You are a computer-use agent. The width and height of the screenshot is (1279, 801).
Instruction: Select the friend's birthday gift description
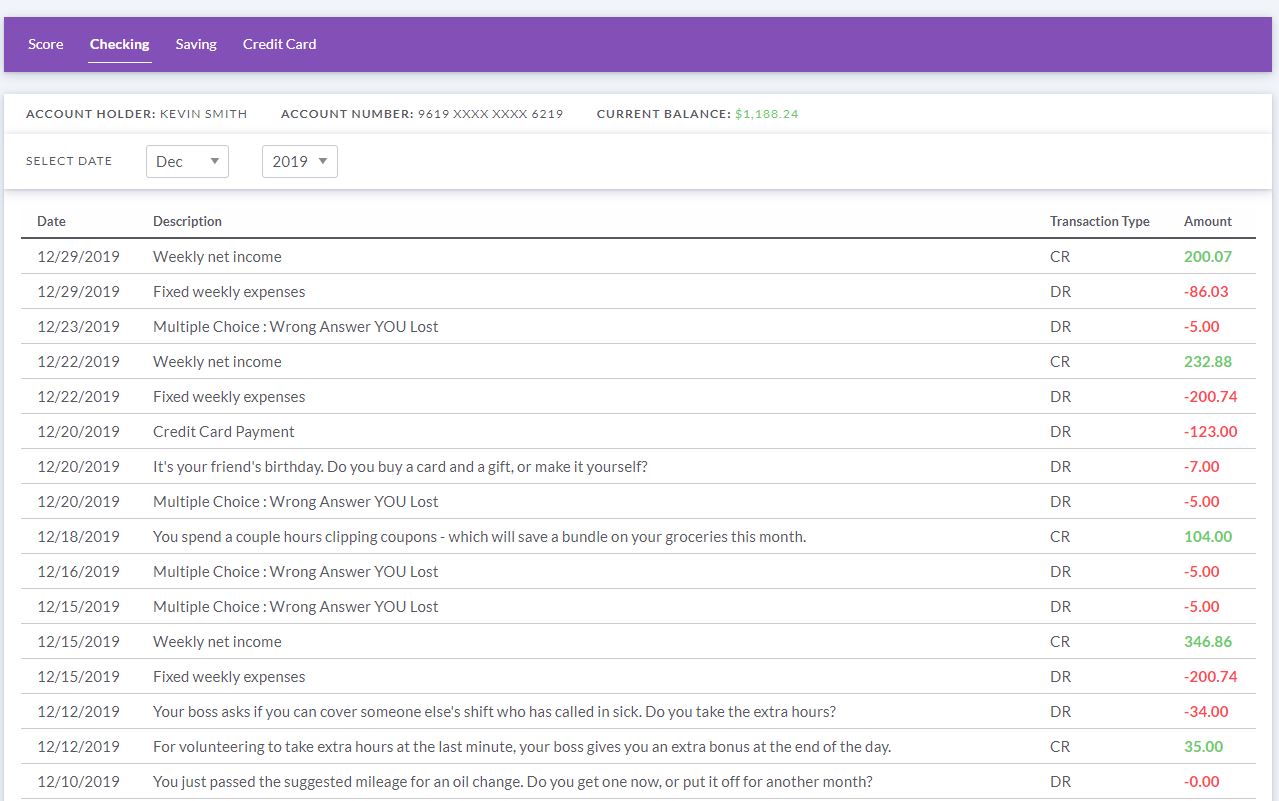click(400, 466)
